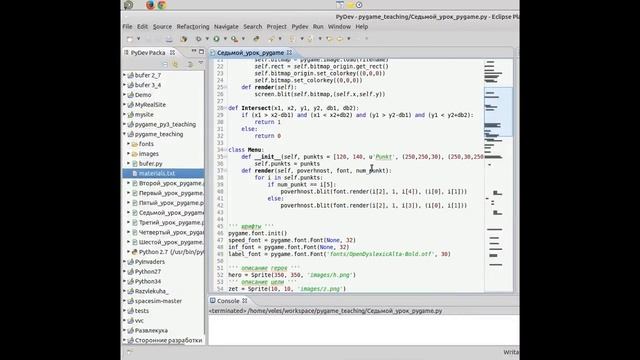Click the editor overview minimap on the right
Viewport: 640px width, 360px height.
click(498, 176)
